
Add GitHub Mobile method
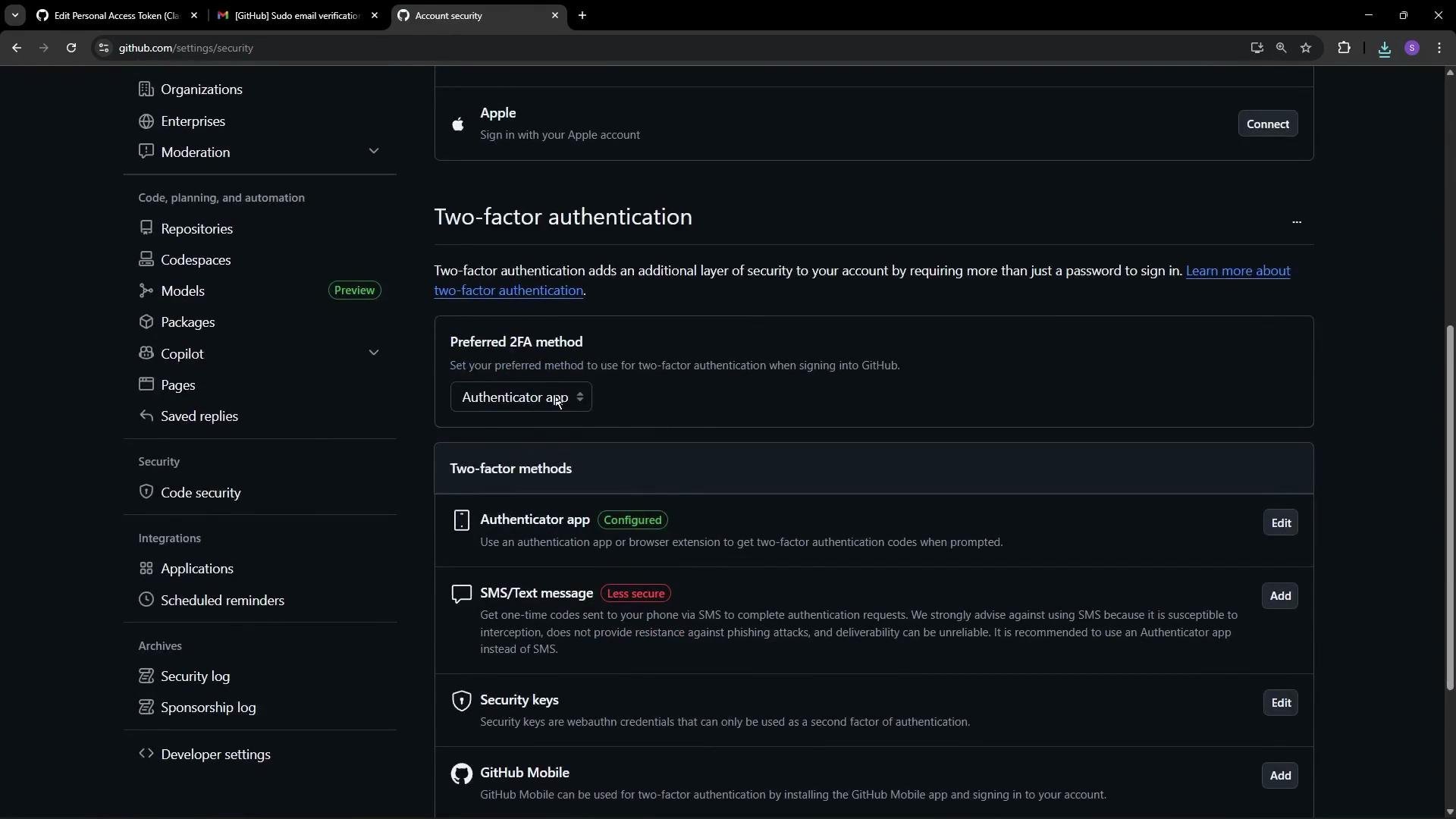click(x=1280, y=776)
